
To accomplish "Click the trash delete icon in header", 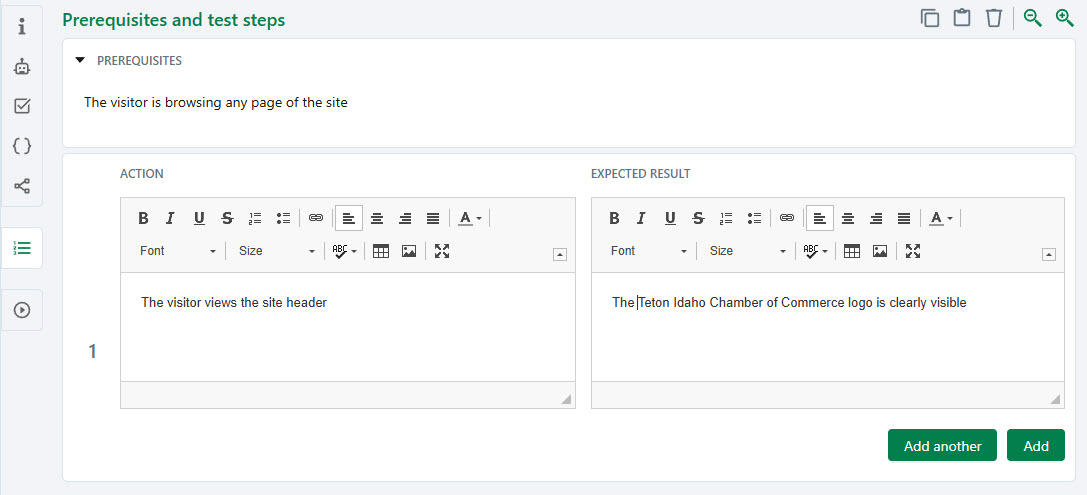I will point(993,18).
